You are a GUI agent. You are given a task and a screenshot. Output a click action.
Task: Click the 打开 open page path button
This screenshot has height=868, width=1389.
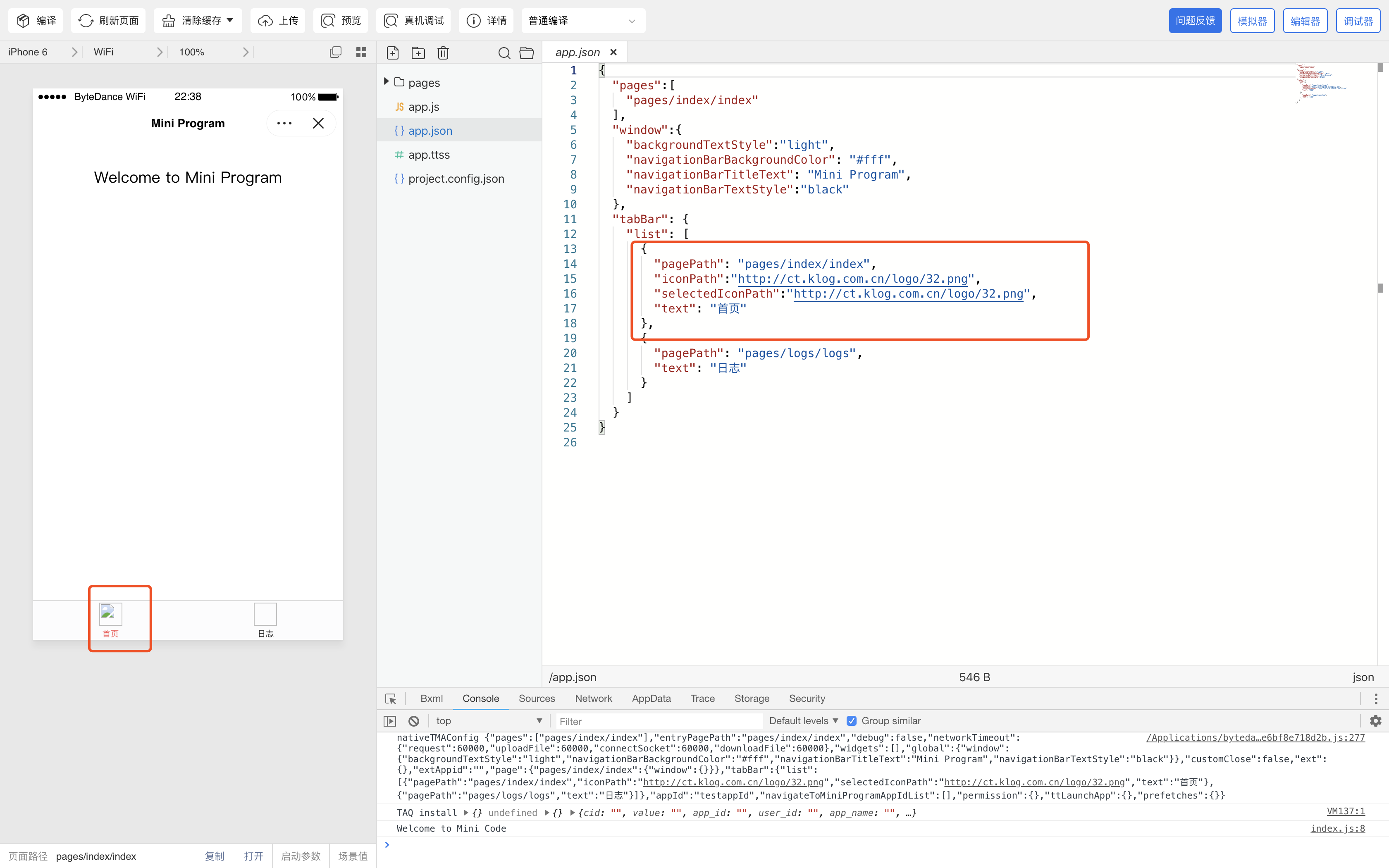253,856
